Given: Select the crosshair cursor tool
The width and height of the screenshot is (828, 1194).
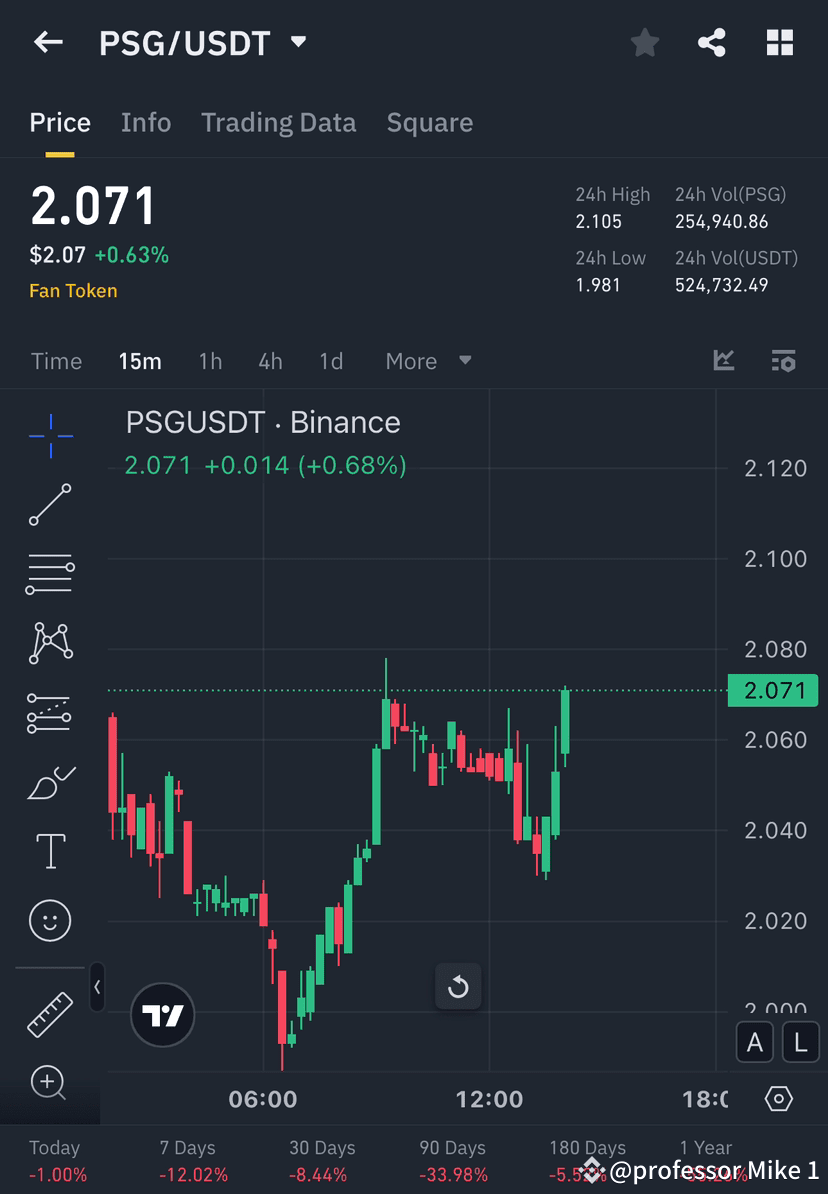Looking at the screenshot, I should 50,435.
